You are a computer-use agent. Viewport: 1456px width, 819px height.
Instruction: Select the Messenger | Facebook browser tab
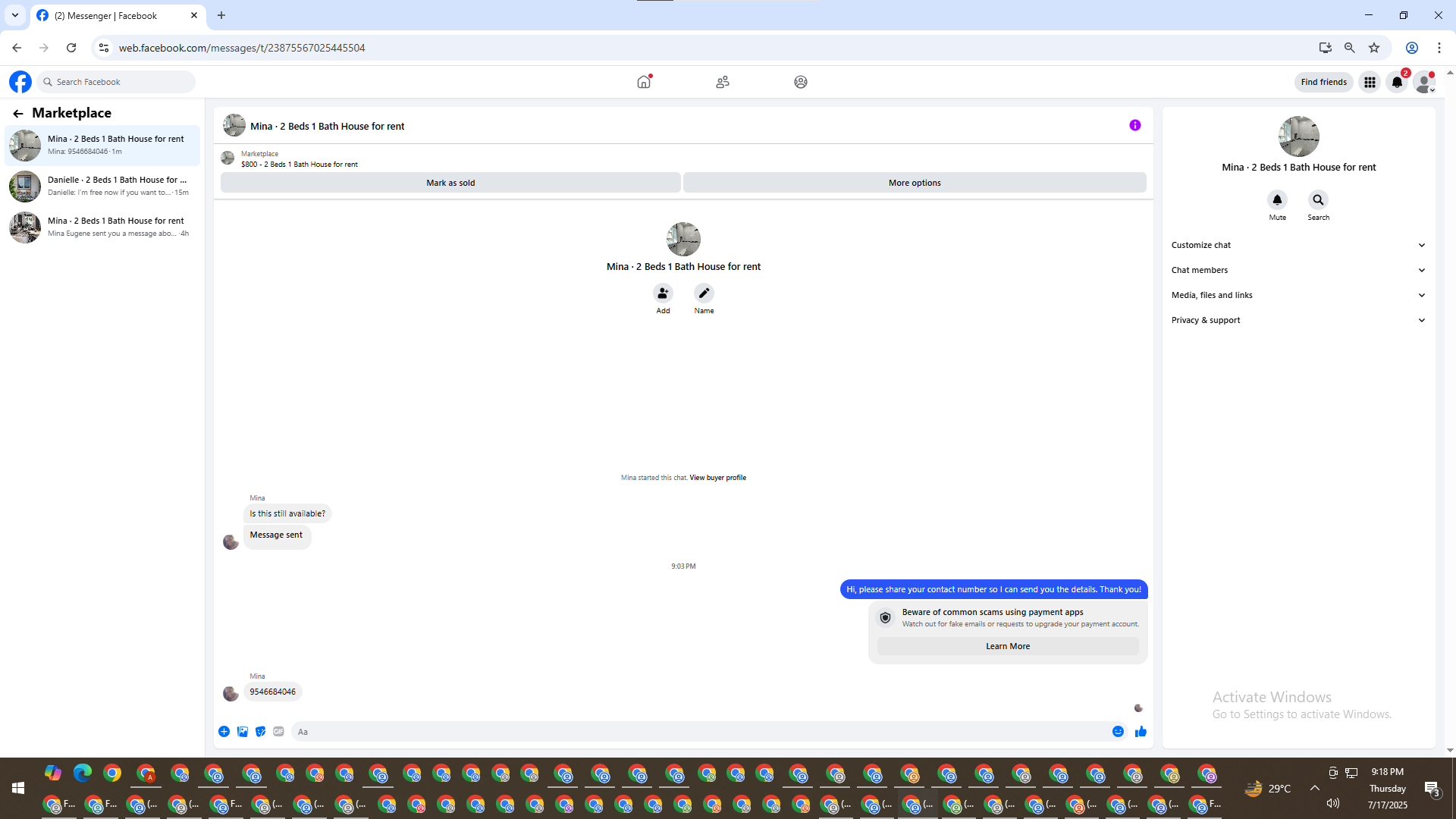click(x=118, y=15)
